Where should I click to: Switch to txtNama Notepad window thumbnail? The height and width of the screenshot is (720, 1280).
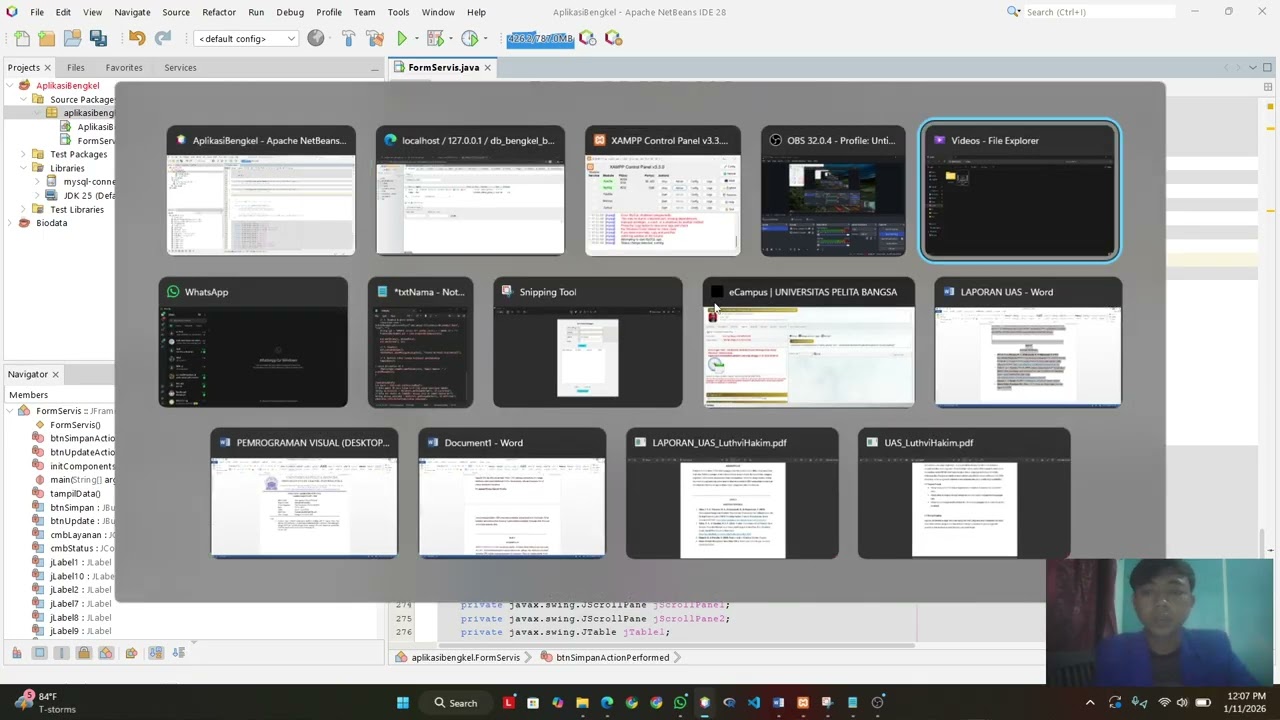420,342
